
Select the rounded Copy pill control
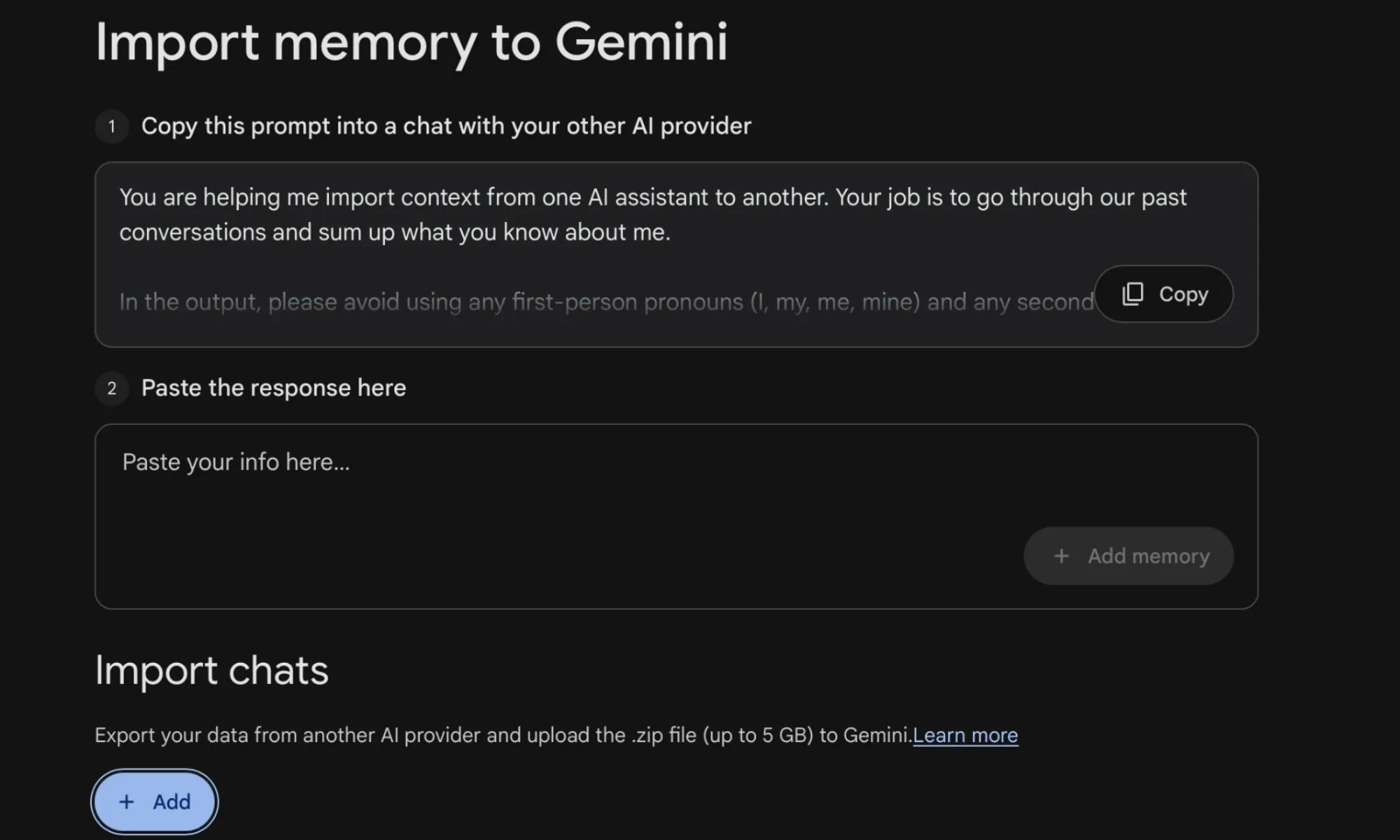pyautogui.click(x=1163, y=294)
